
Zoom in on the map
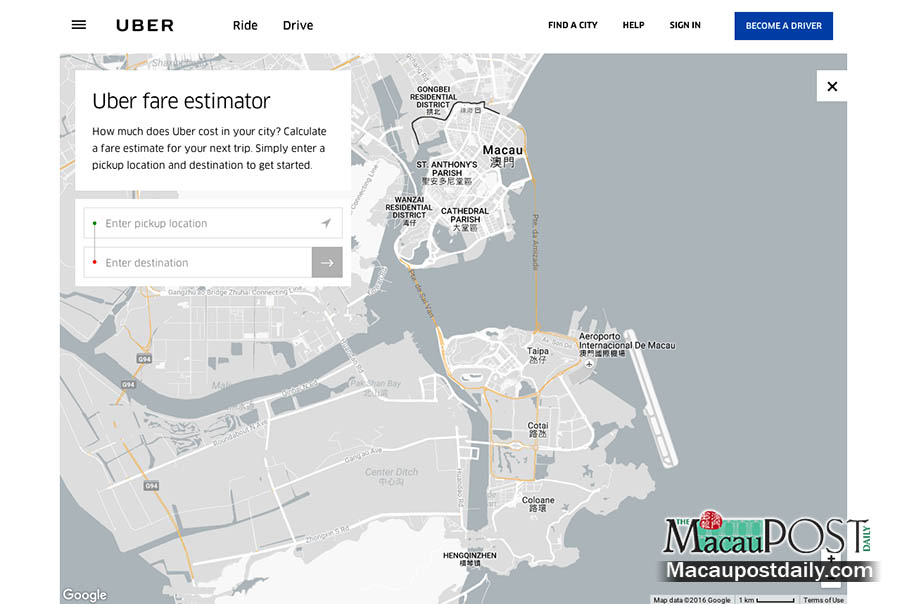(830, 559)
